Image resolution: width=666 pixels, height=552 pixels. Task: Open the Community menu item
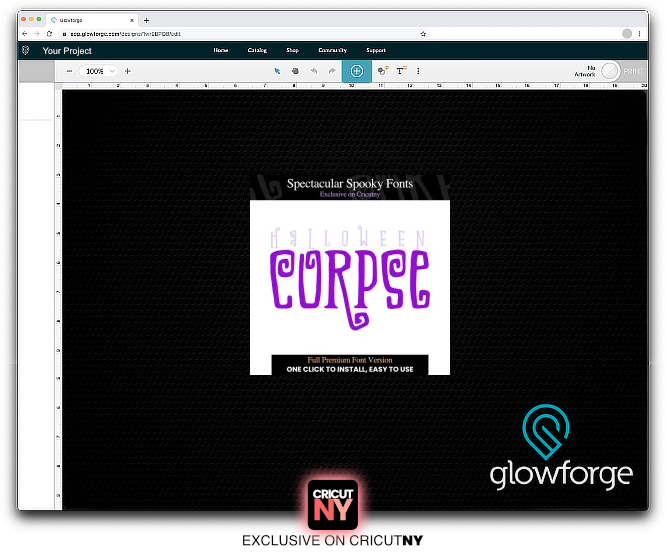333,50
